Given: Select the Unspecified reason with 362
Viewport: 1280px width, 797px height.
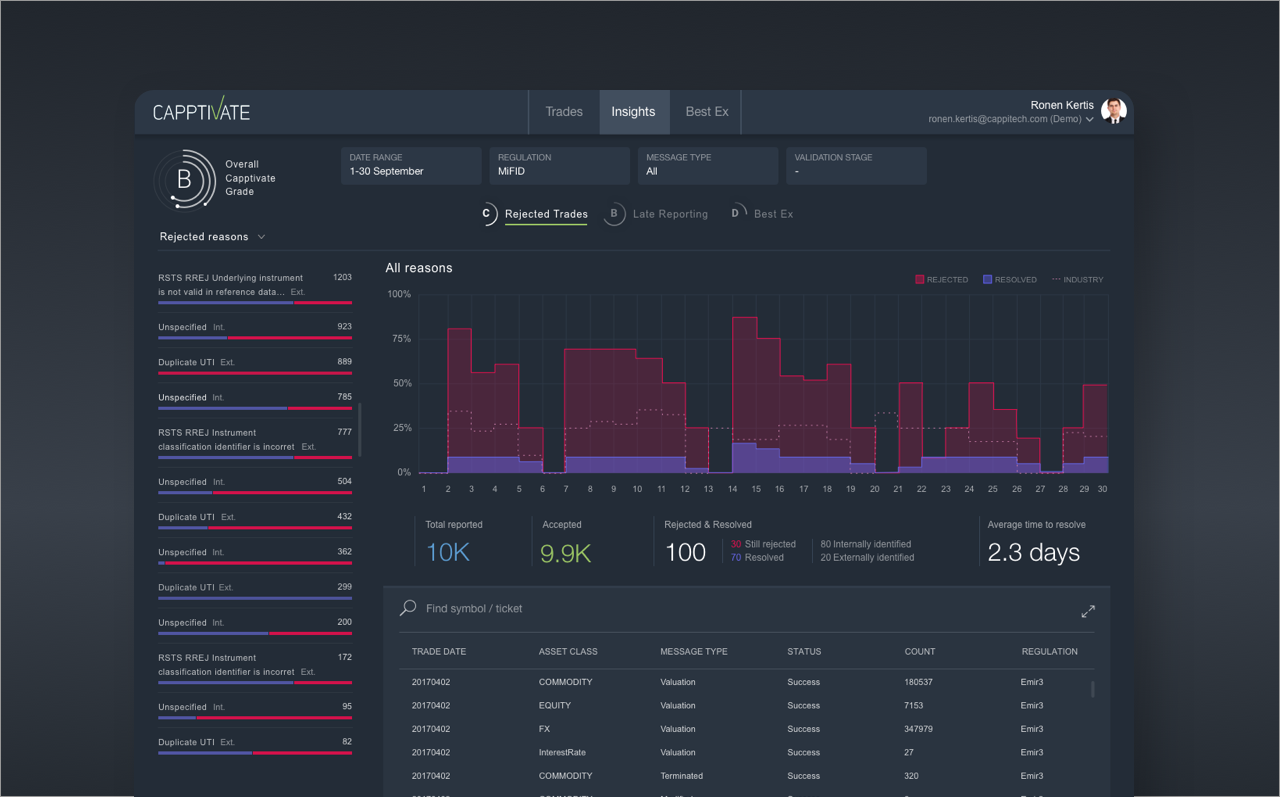Looking at the screenshot, I should (x=255, y=555).
